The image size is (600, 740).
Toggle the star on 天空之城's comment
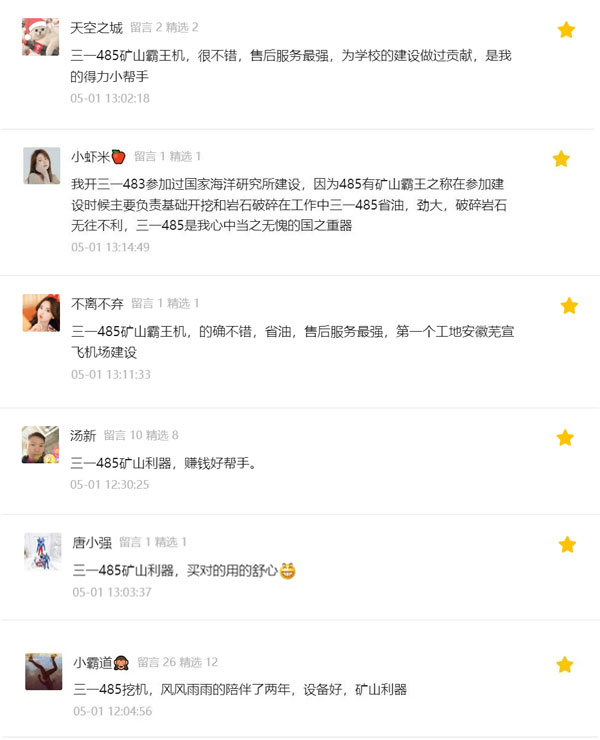[566, 30]
